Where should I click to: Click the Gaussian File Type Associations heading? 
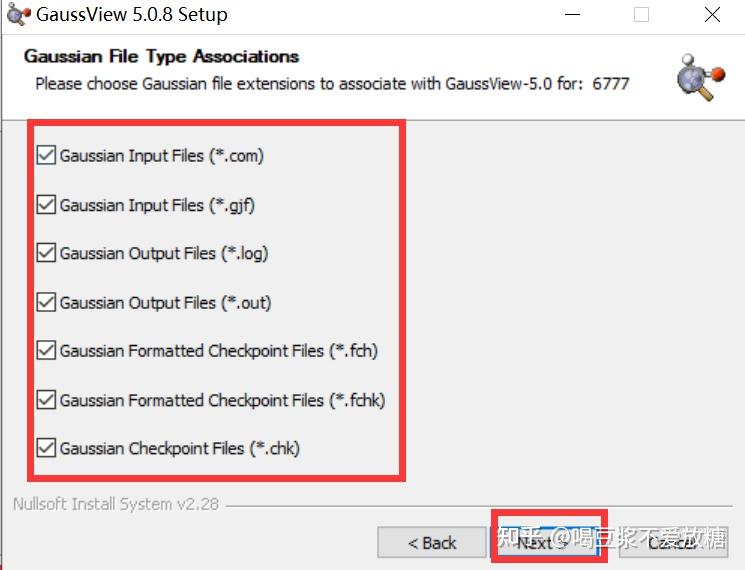coord(161,57)
